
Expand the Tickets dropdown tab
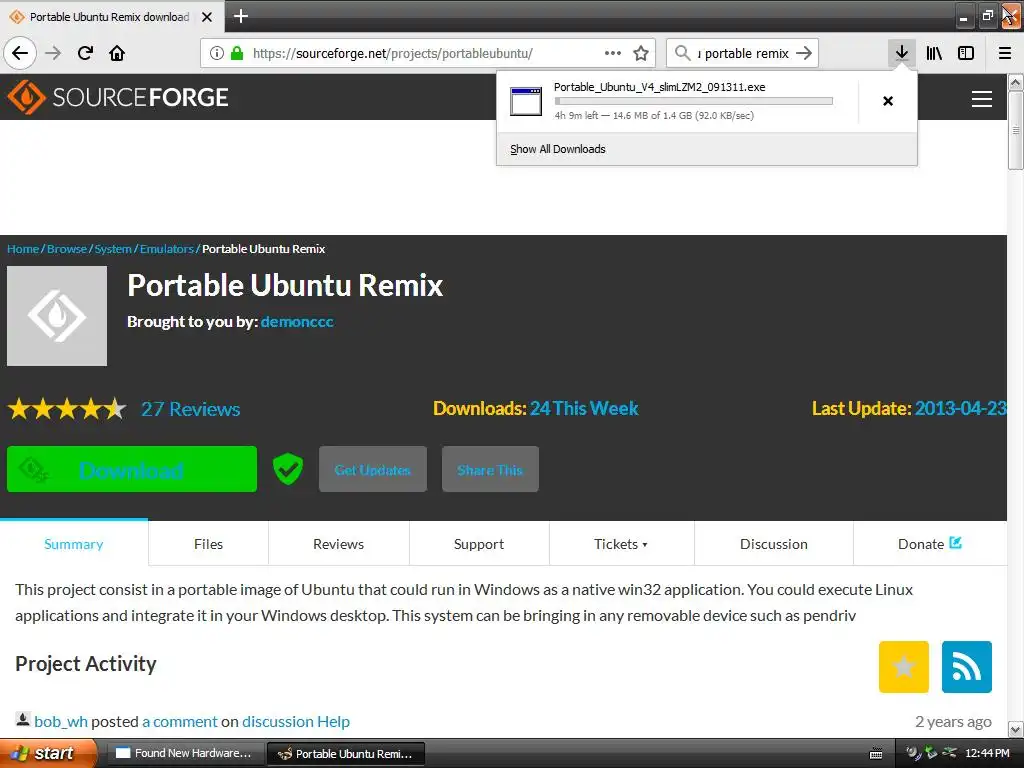(621, 544)
